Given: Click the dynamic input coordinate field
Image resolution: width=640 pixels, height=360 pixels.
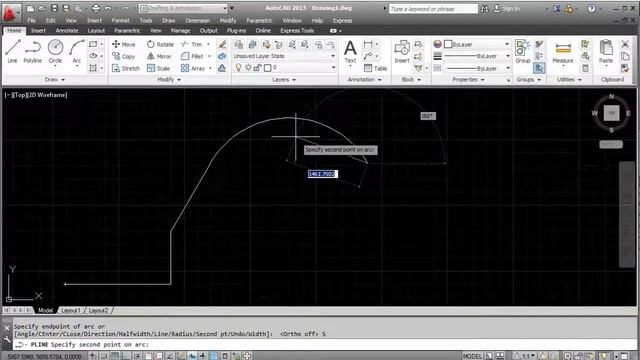Looking at the screenshot, I should tap(322, 174).
